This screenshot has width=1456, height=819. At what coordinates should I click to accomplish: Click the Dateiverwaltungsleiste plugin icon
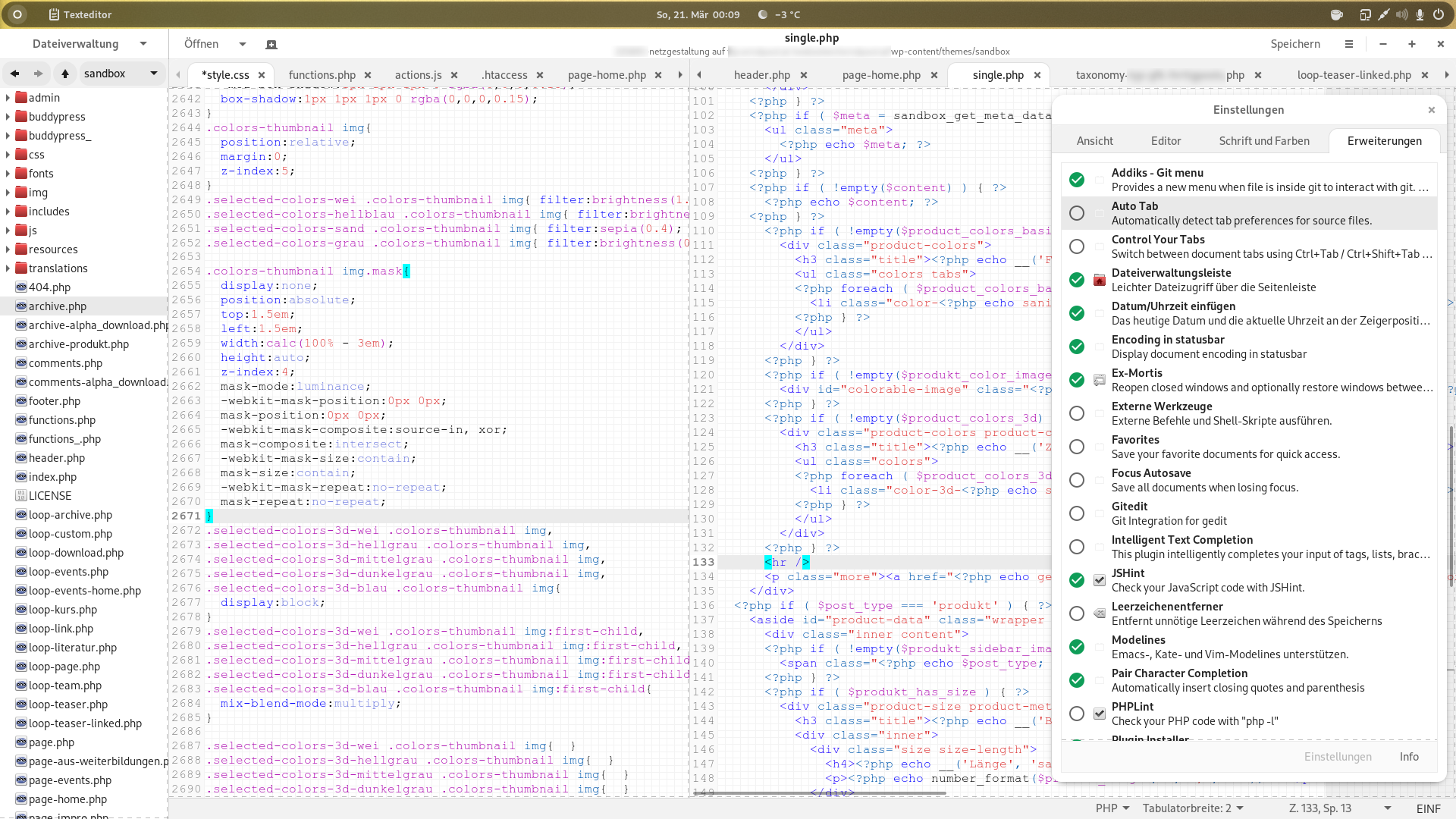tap(1100, 280)
